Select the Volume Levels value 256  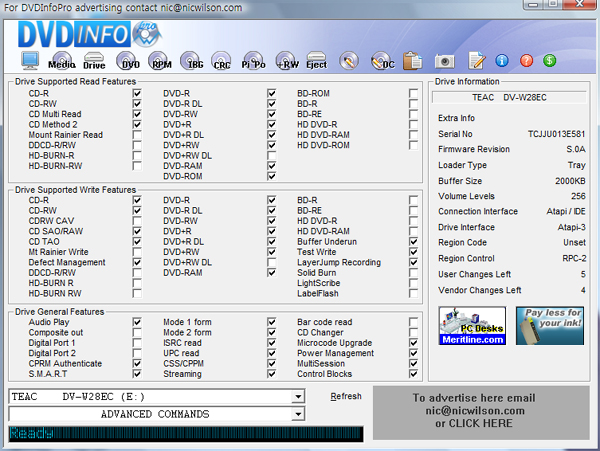(x=578, y=196)
